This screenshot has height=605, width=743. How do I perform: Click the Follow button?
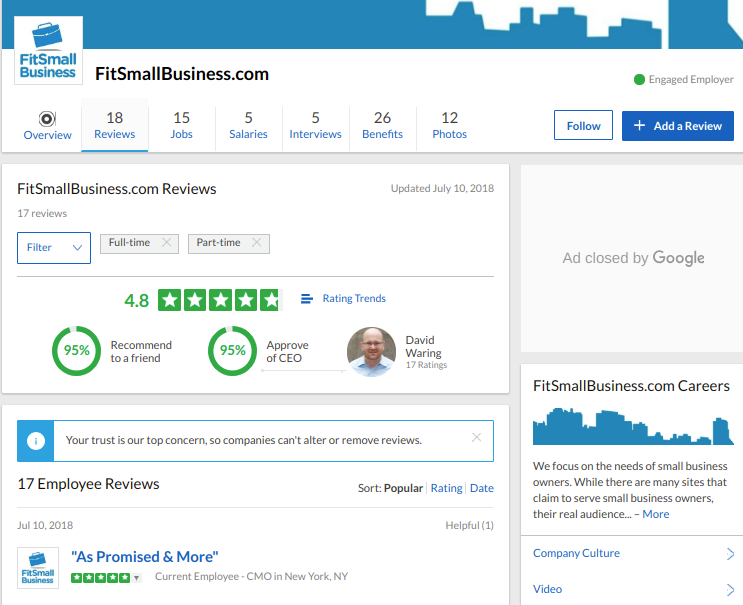pyautogui.click(x=583, y=126)
